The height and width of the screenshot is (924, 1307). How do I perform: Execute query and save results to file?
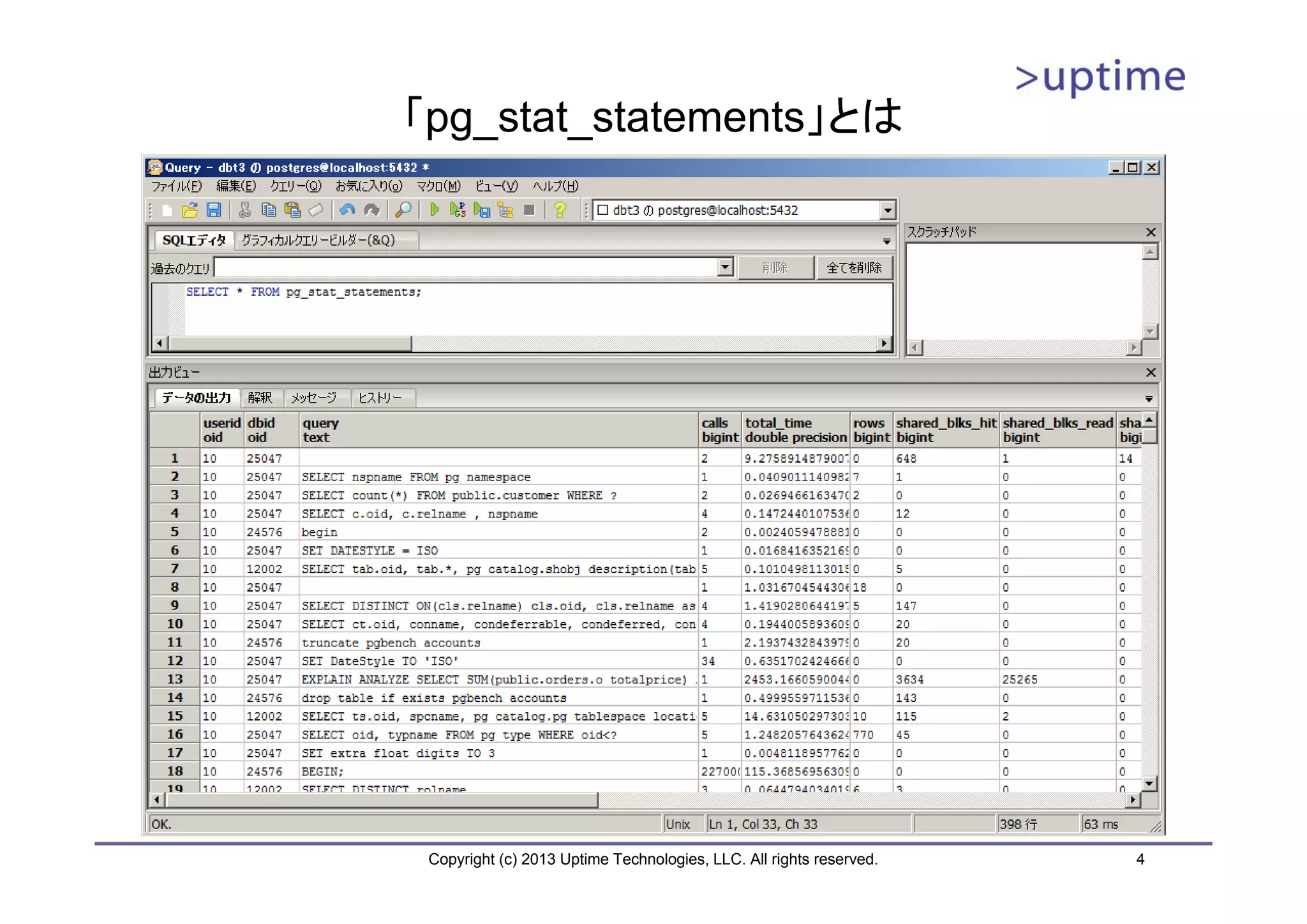click(x=482, y=210)
